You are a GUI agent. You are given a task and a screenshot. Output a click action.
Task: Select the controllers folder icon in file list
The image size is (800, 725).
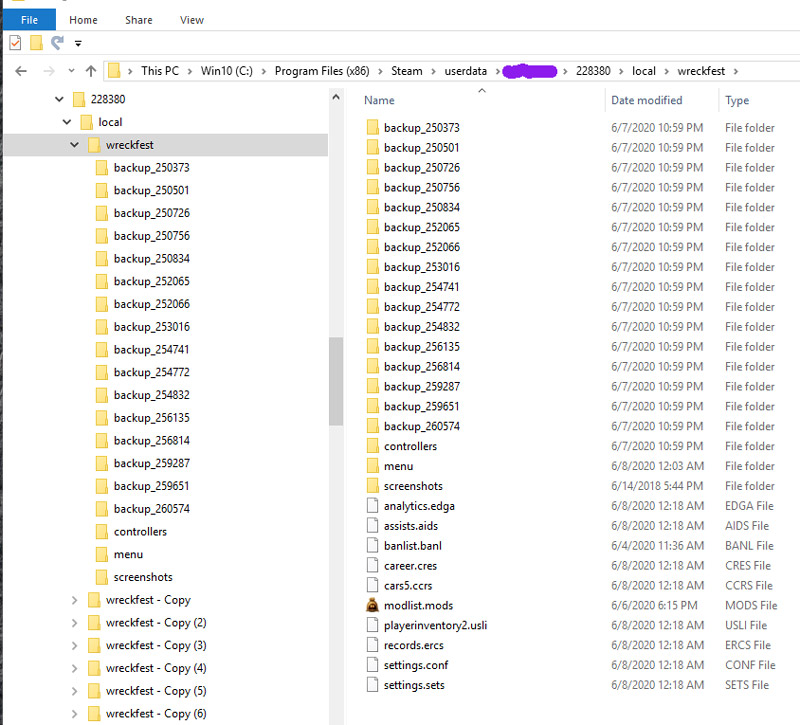372,445
